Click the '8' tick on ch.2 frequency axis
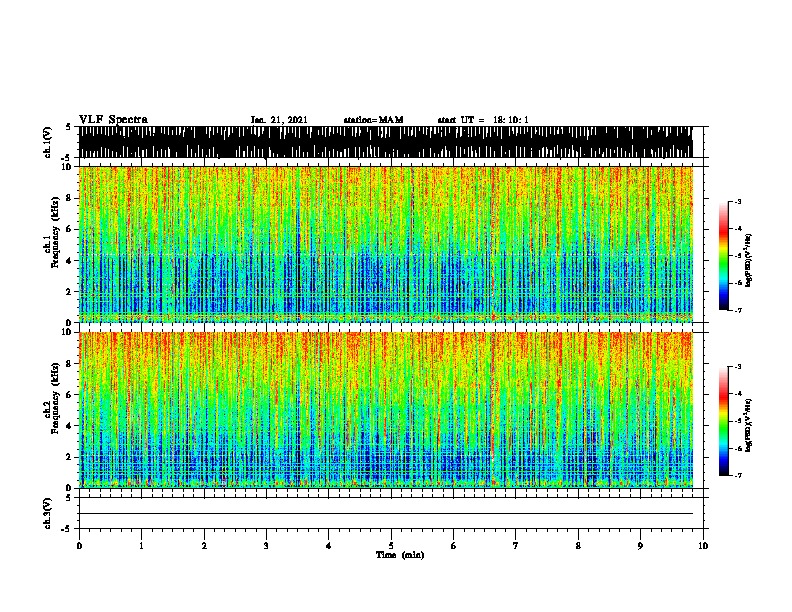This screenshot has height=612, width=792. point(70,364)
